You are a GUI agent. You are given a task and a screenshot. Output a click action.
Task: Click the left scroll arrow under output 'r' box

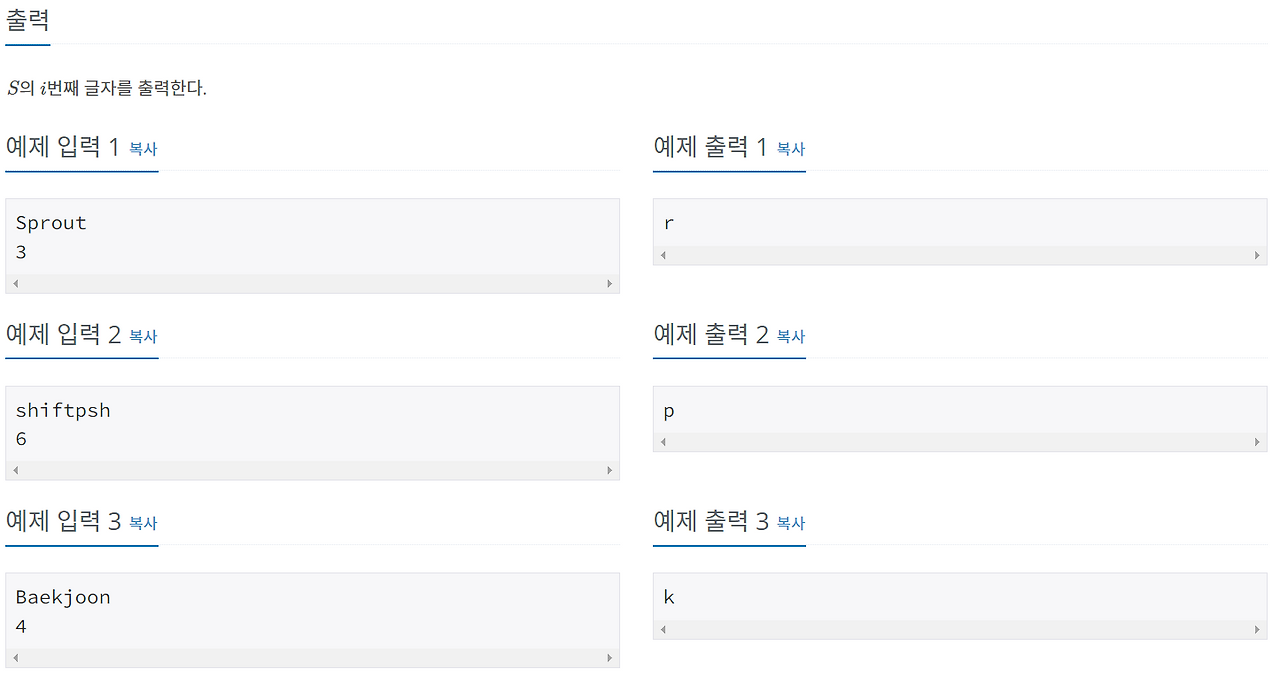[x=663, y=256]
